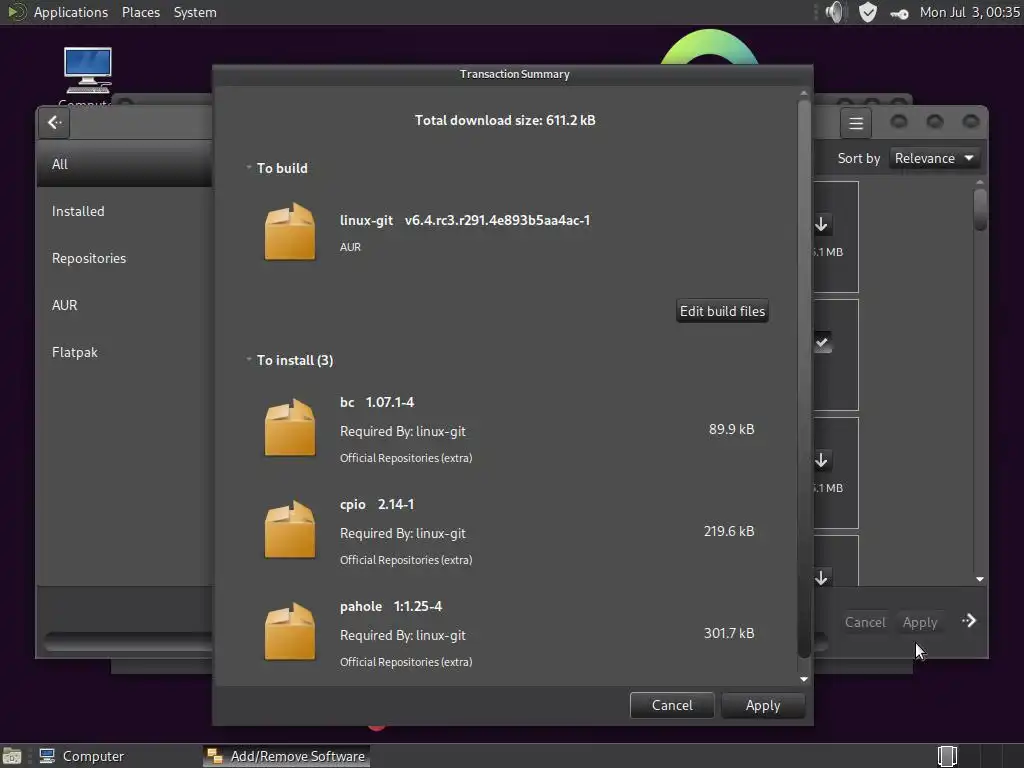Click the bc 1.07.1-4 package name
The width and height of the screenshot is (1024, 768).
tap(377, 402)
